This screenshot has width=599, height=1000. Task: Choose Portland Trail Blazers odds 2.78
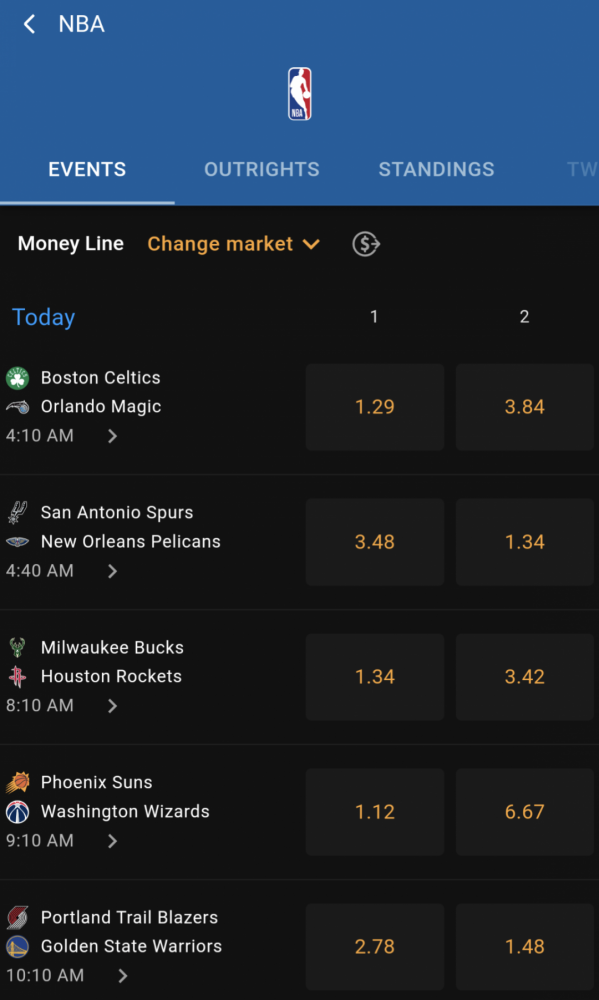375,946
